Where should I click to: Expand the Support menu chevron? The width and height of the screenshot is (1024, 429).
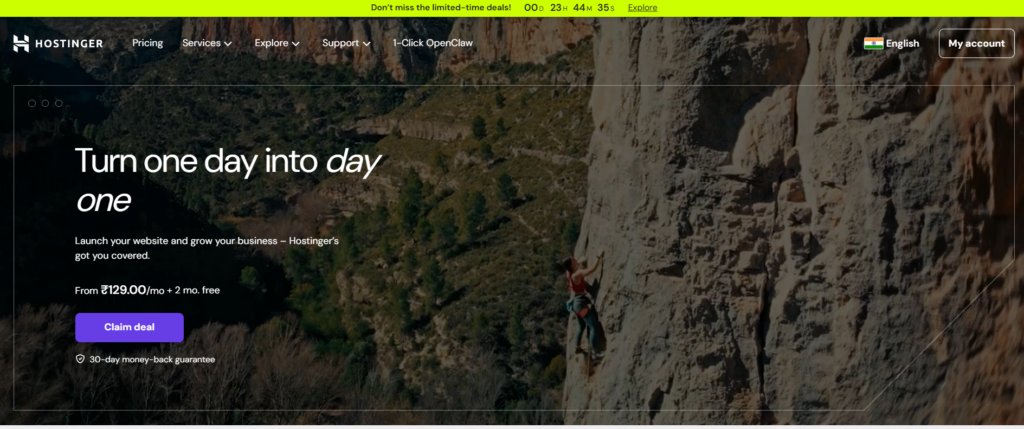tap(366, 44)
